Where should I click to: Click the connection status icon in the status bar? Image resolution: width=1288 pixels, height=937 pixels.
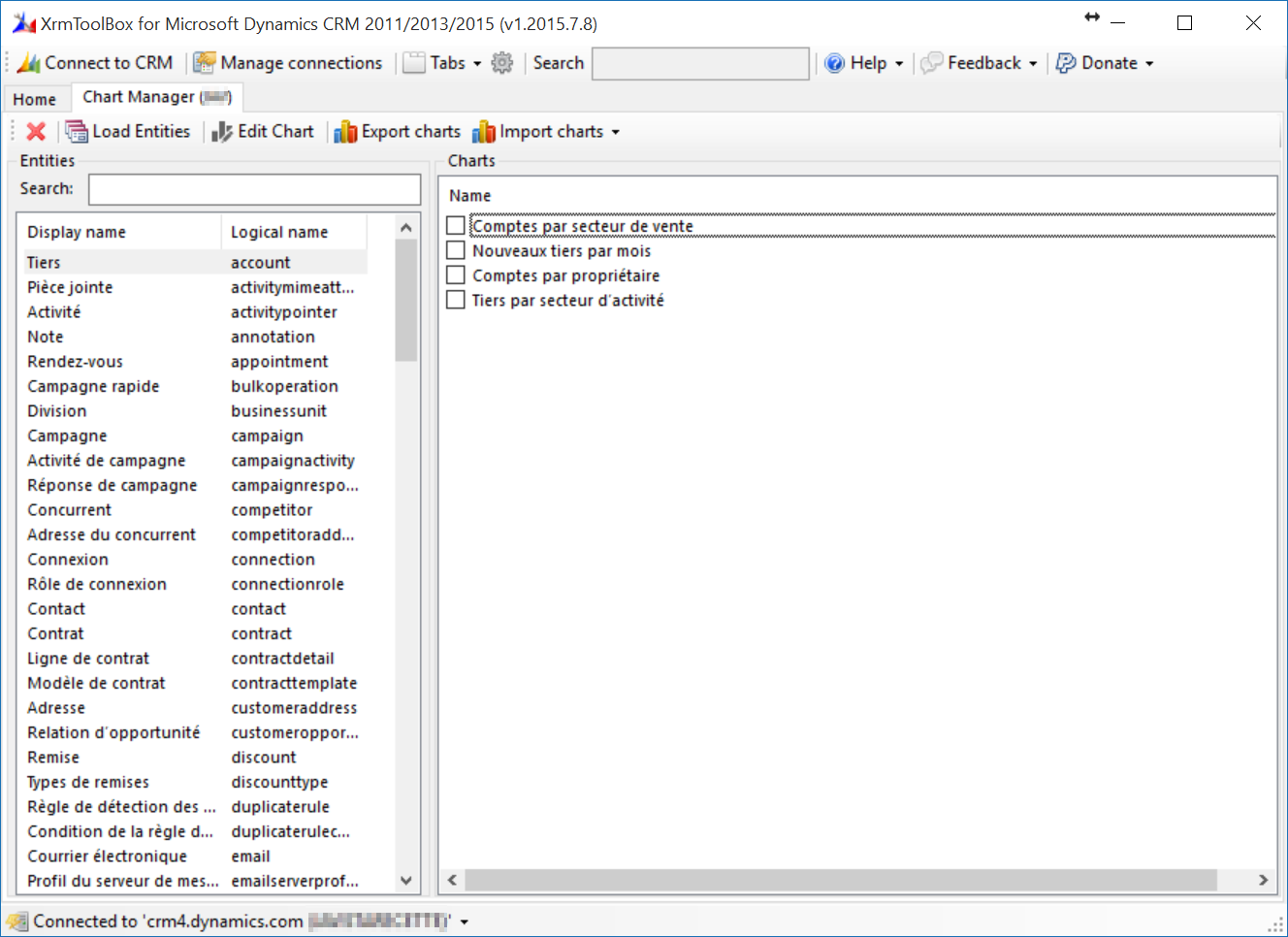pos(17,921)
